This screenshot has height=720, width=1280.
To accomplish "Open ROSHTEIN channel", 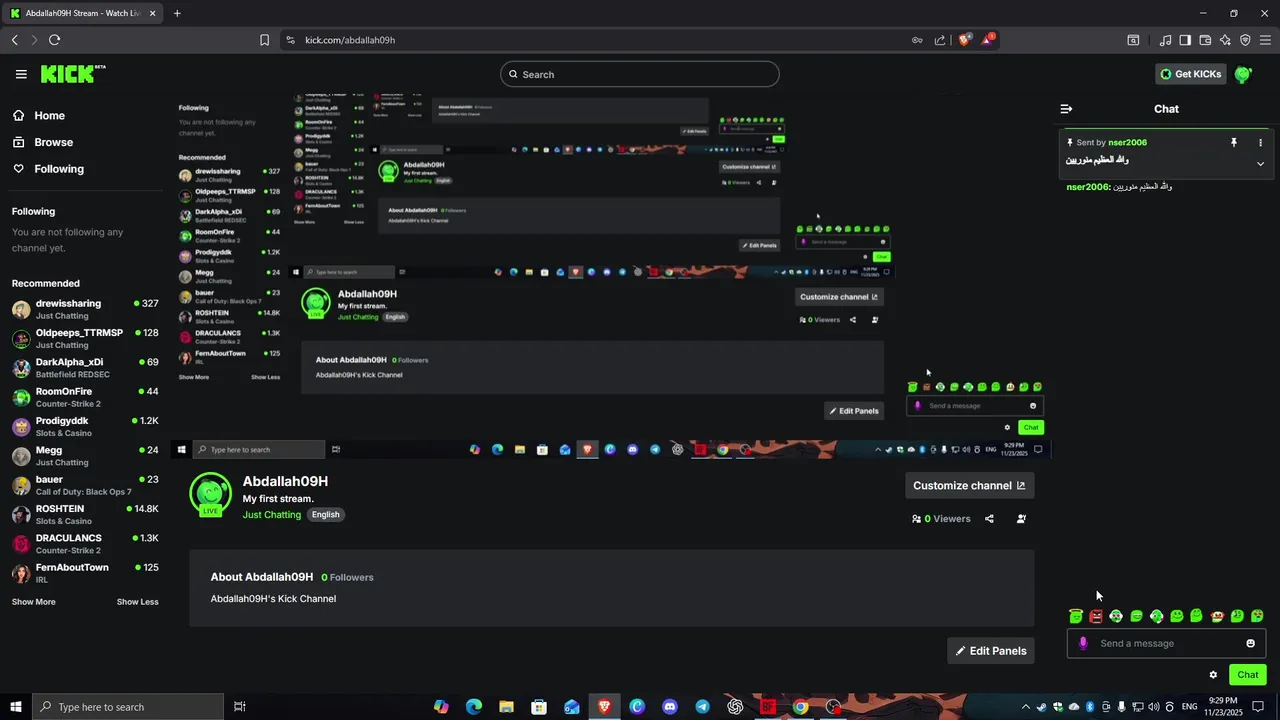I will point(85,514).
